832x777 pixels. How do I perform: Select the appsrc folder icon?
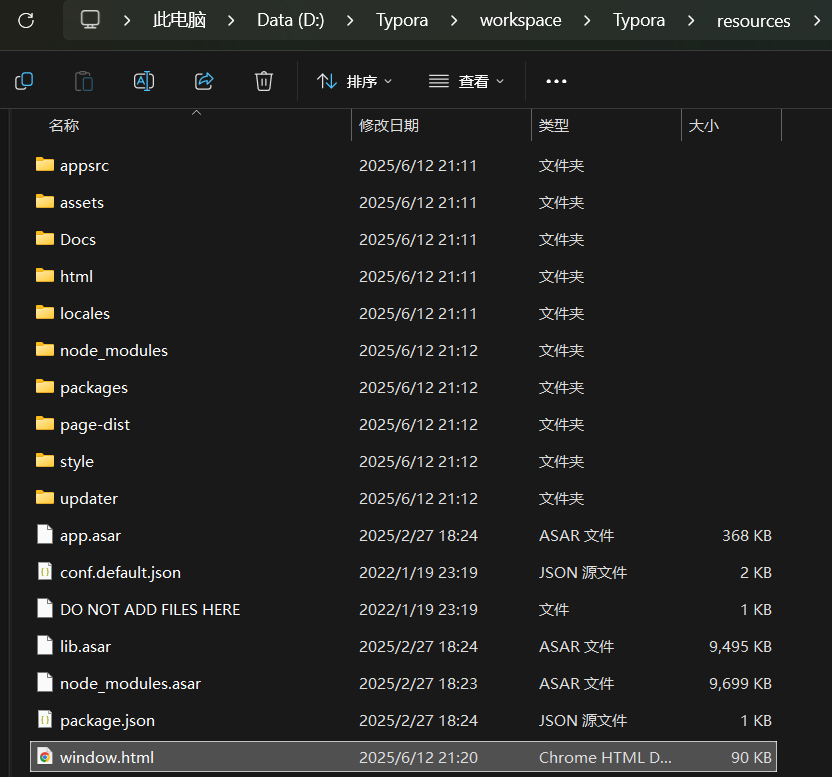coord(45,165)
